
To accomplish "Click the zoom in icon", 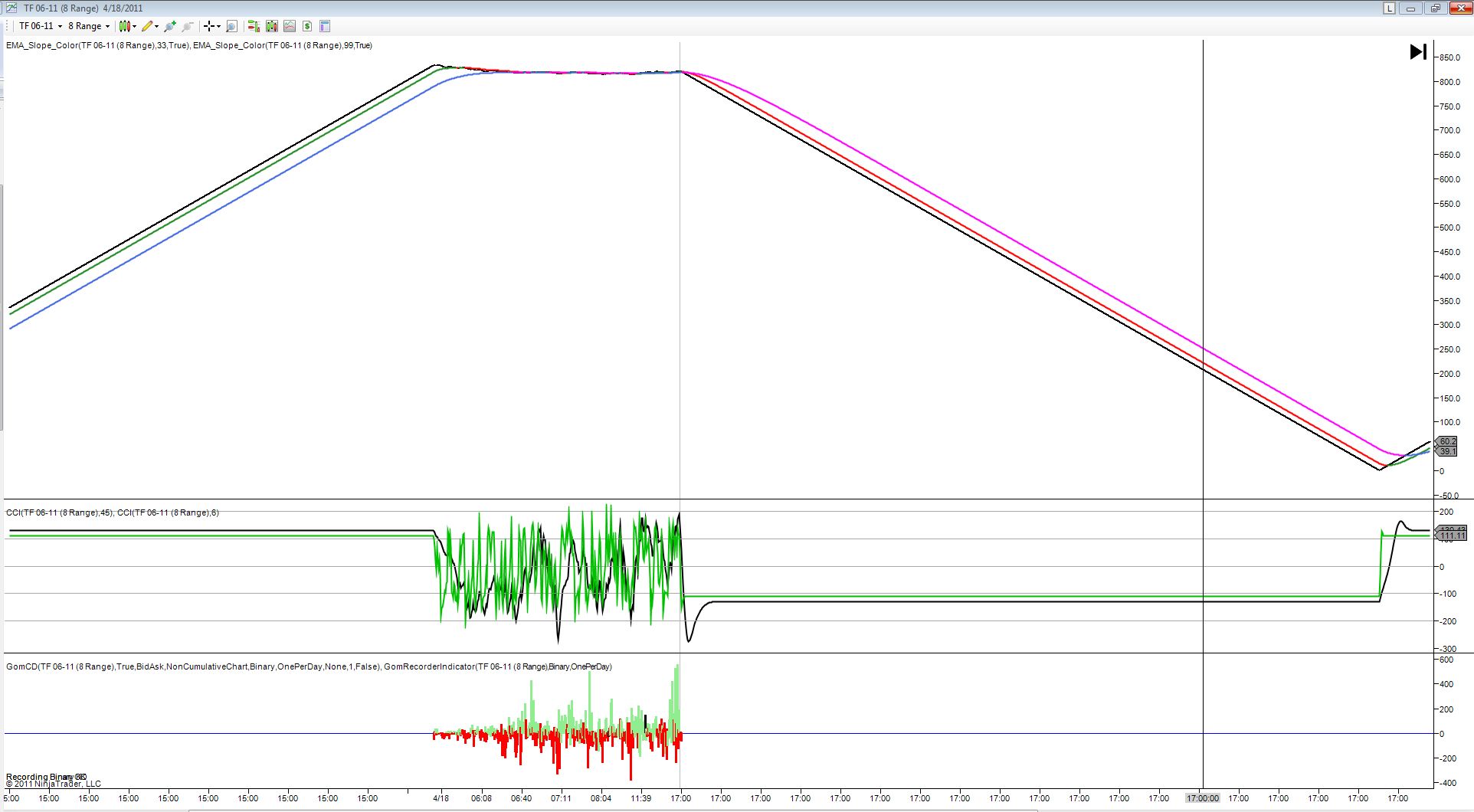I will 170,26.
